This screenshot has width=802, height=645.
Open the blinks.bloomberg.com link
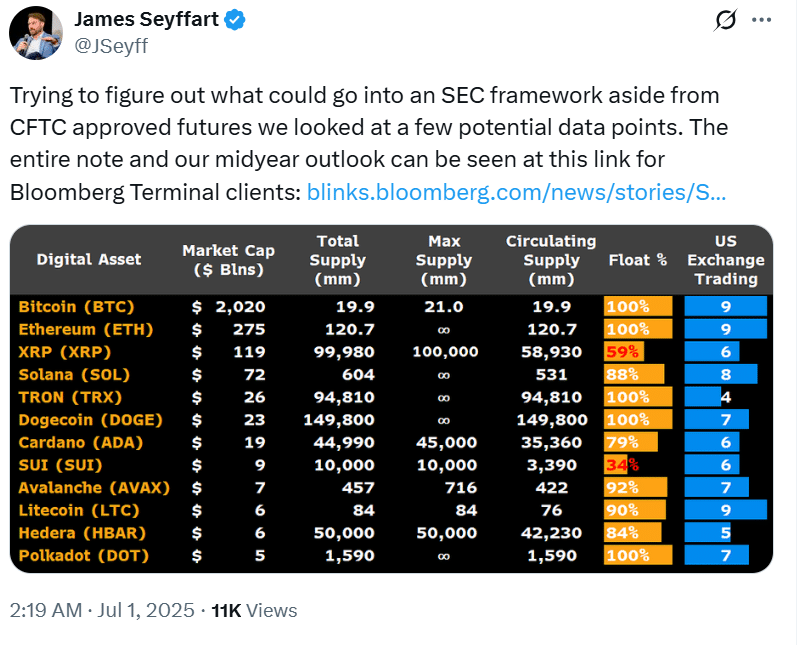point(516,193)
